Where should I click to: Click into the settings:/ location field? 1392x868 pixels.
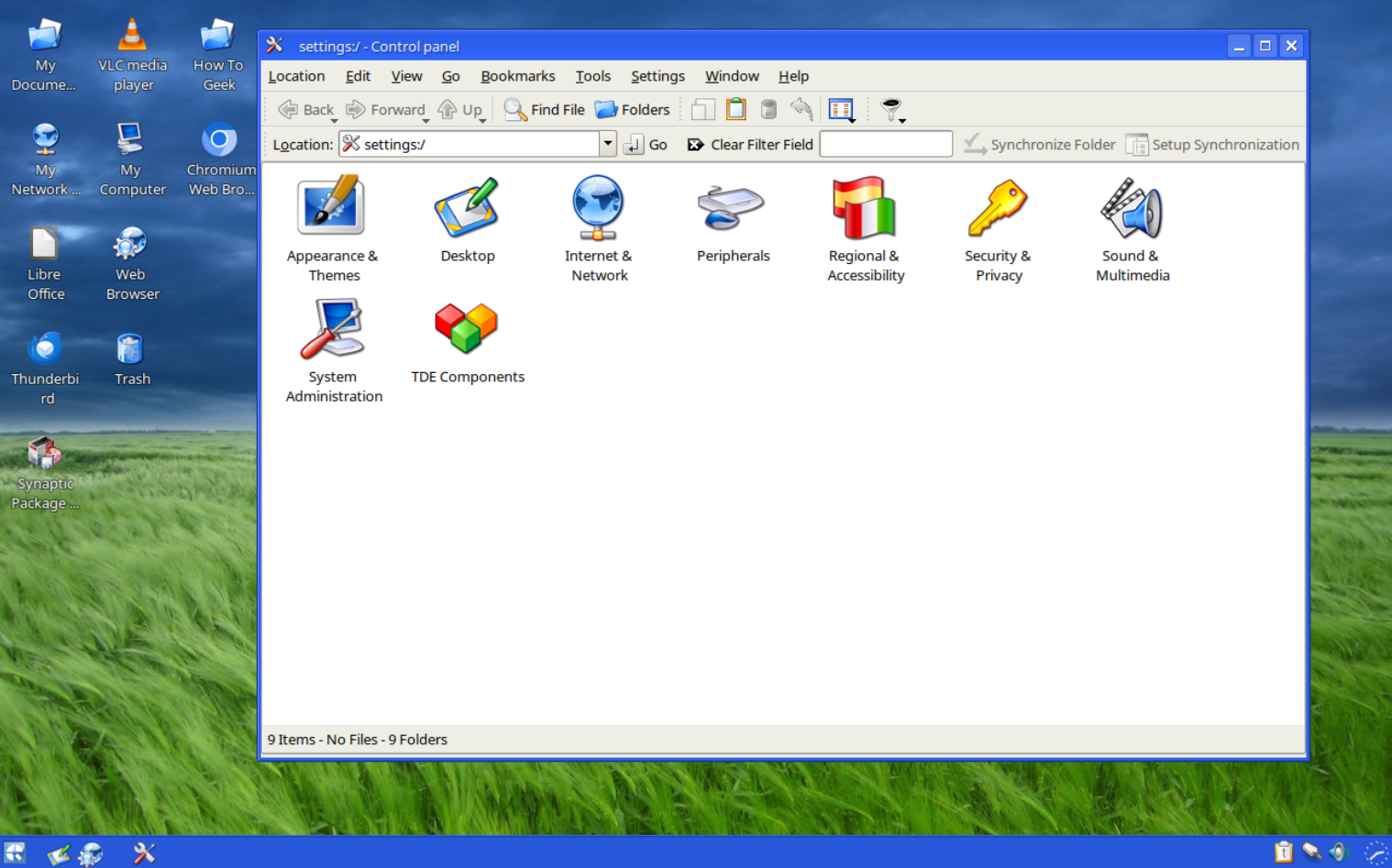click(x=470, y=144)
